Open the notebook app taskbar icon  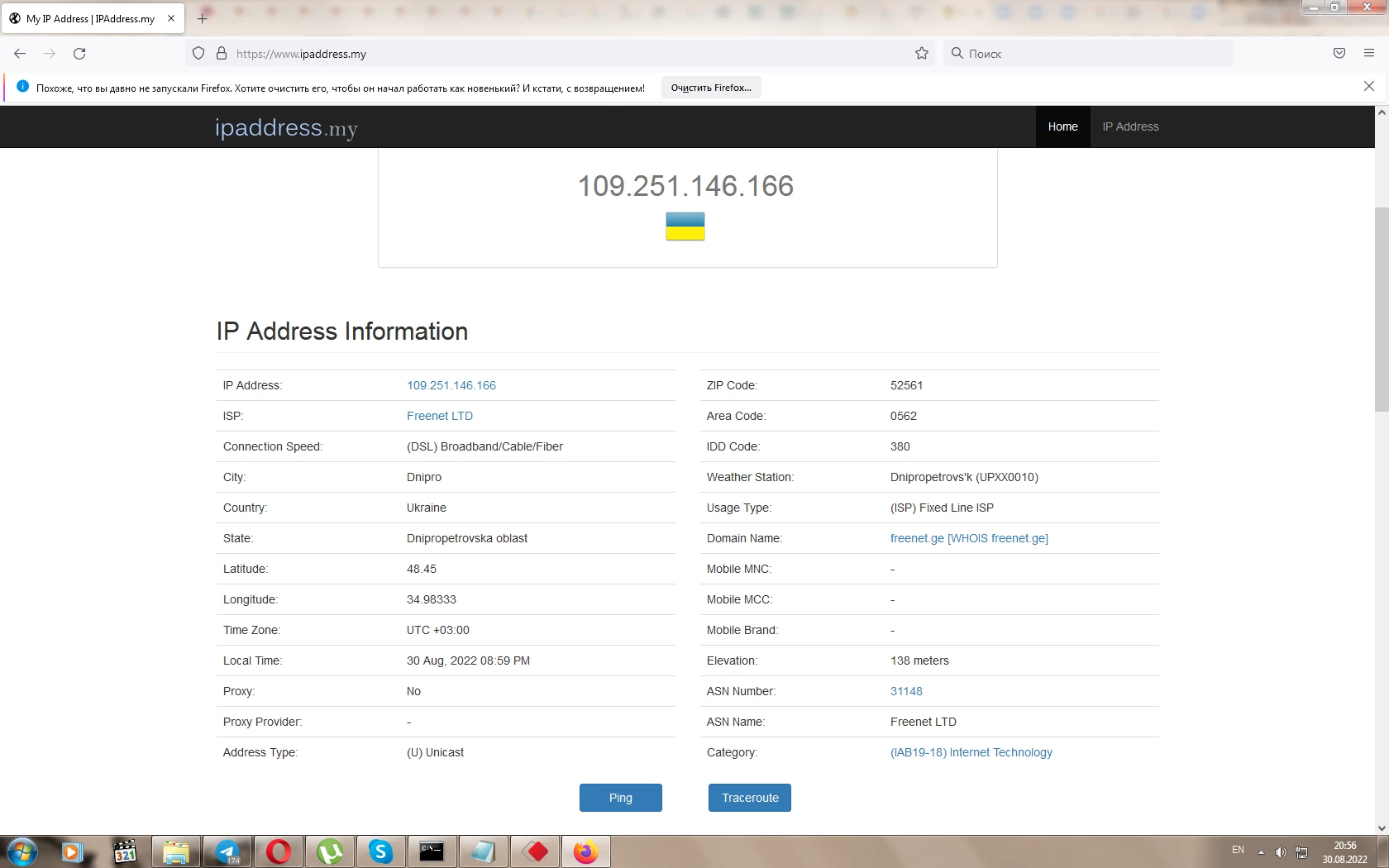[x=484, y=851]
